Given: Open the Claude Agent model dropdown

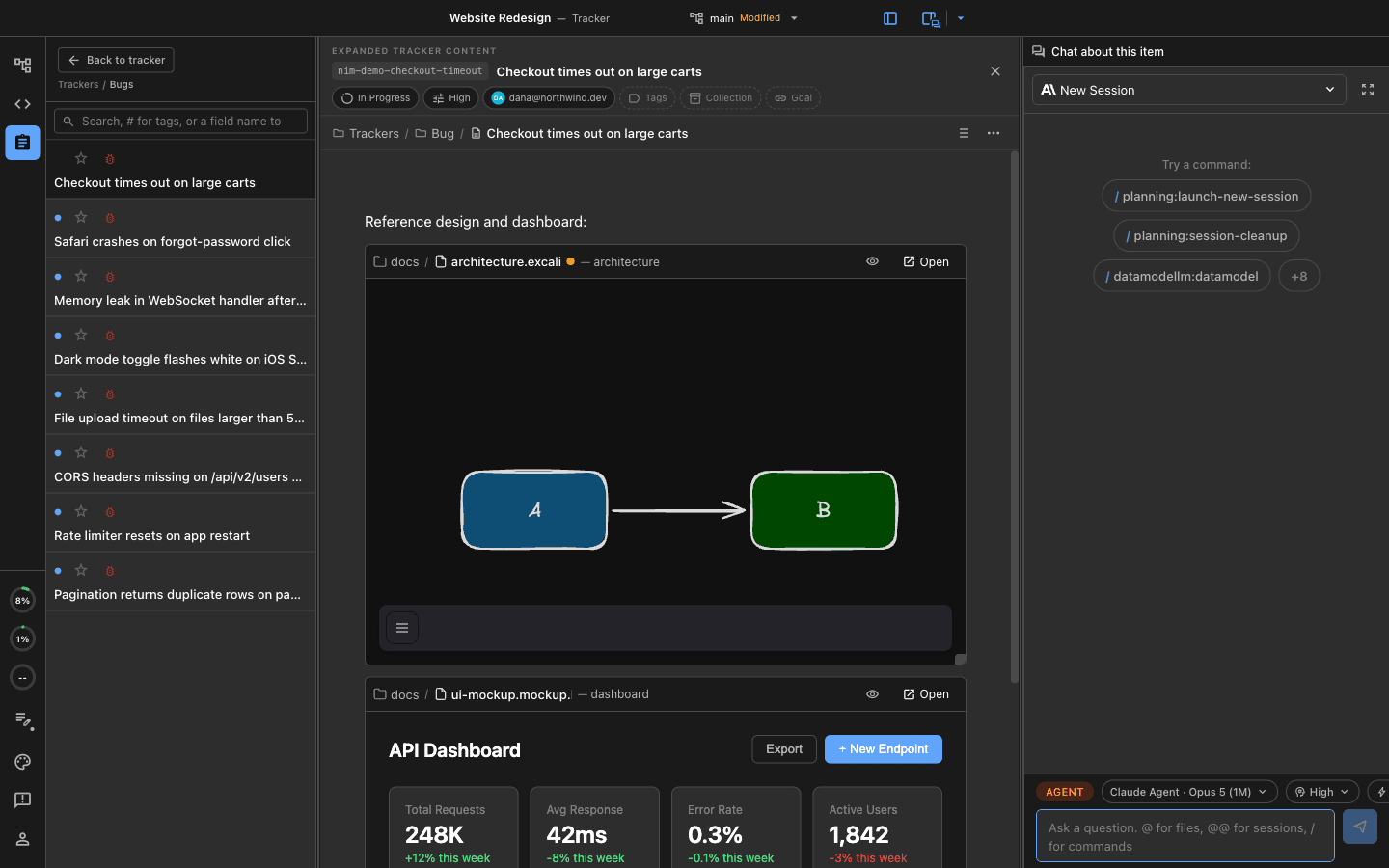Looking at the screenshot, I should pos(1189,792).
